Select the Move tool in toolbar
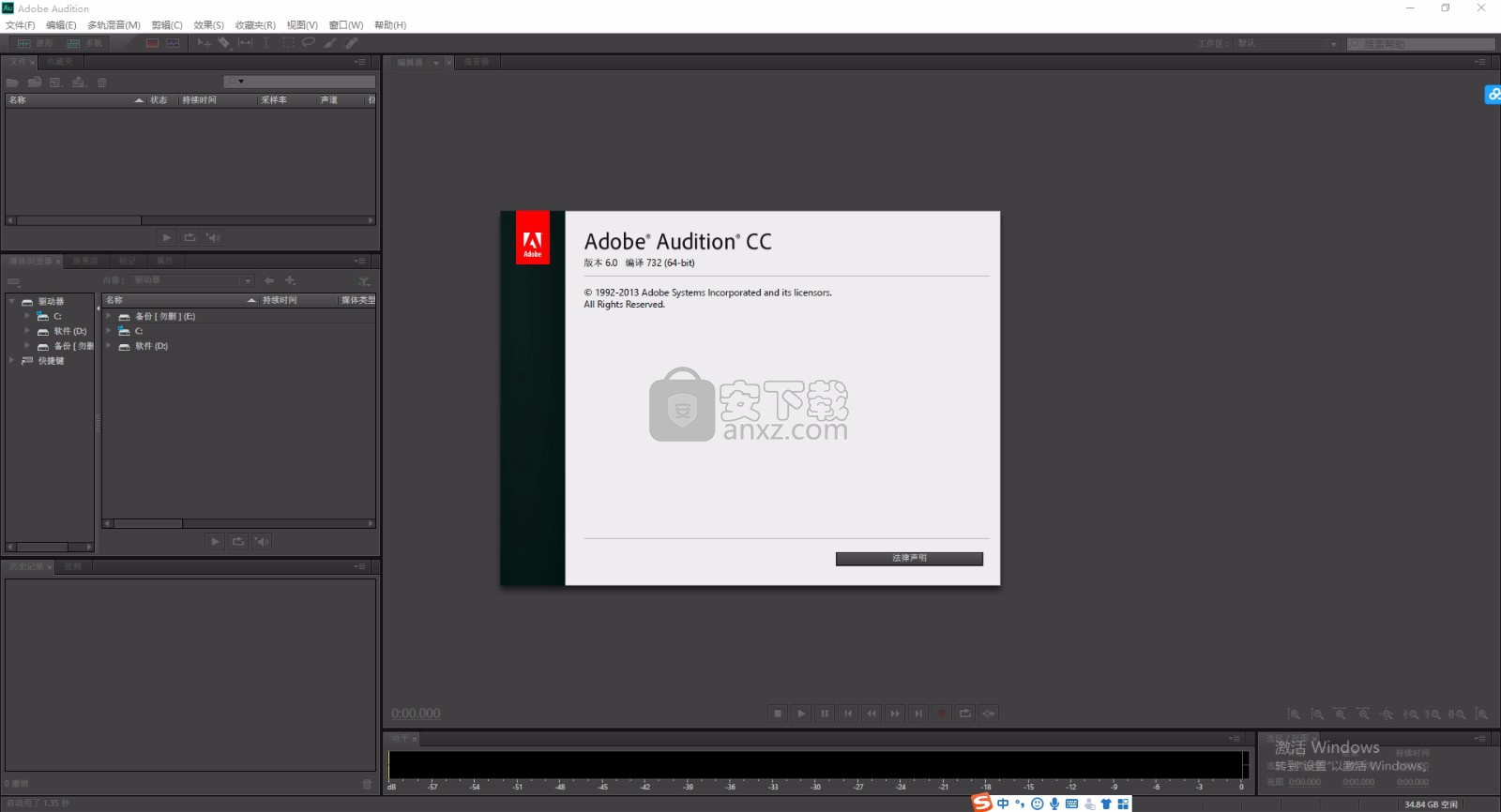Screen dimensions: 1501x812 click(x=204, y=43)
